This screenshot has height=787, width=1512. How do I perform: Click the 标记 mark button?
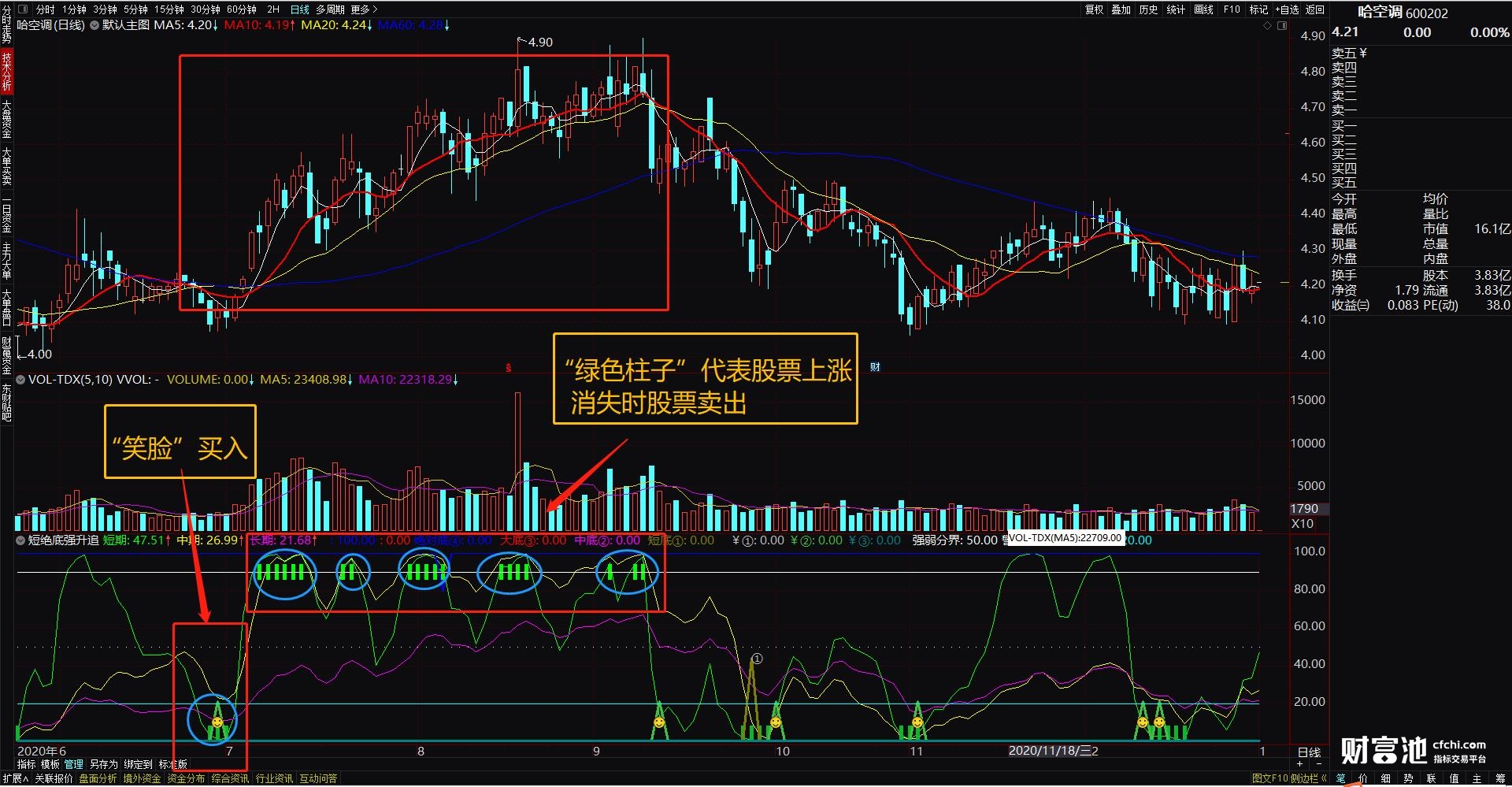[x=1258, y=9]
